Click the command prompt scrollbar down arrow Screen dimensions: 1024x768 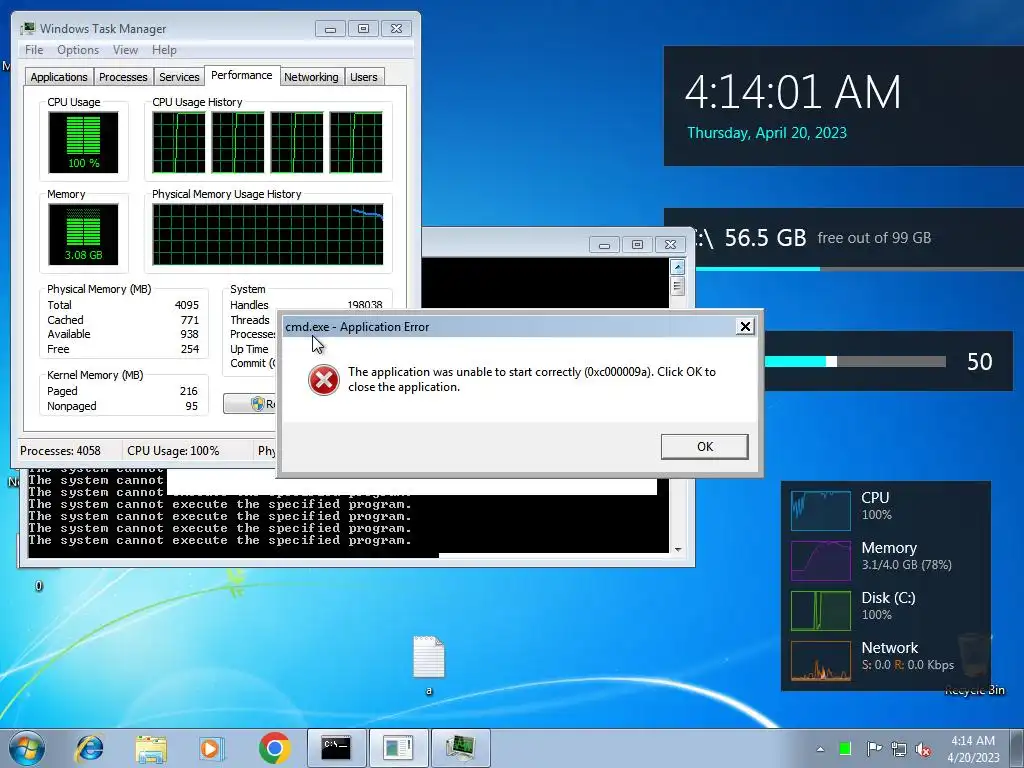[x=677, y=550]
